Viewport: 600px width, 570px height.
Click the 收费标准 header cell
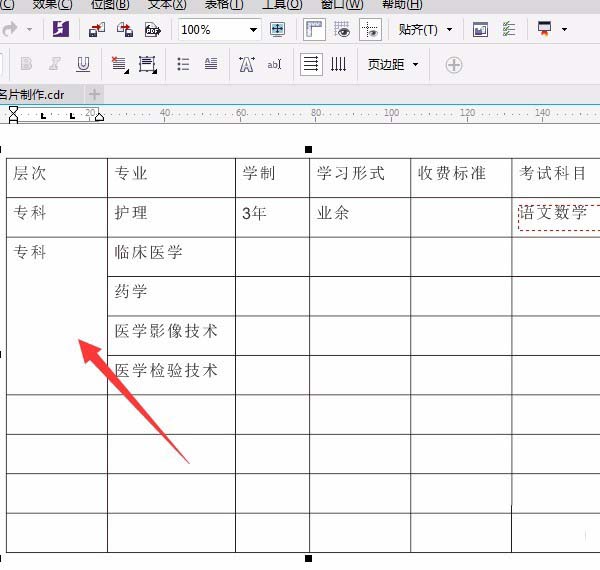[461, 178]
